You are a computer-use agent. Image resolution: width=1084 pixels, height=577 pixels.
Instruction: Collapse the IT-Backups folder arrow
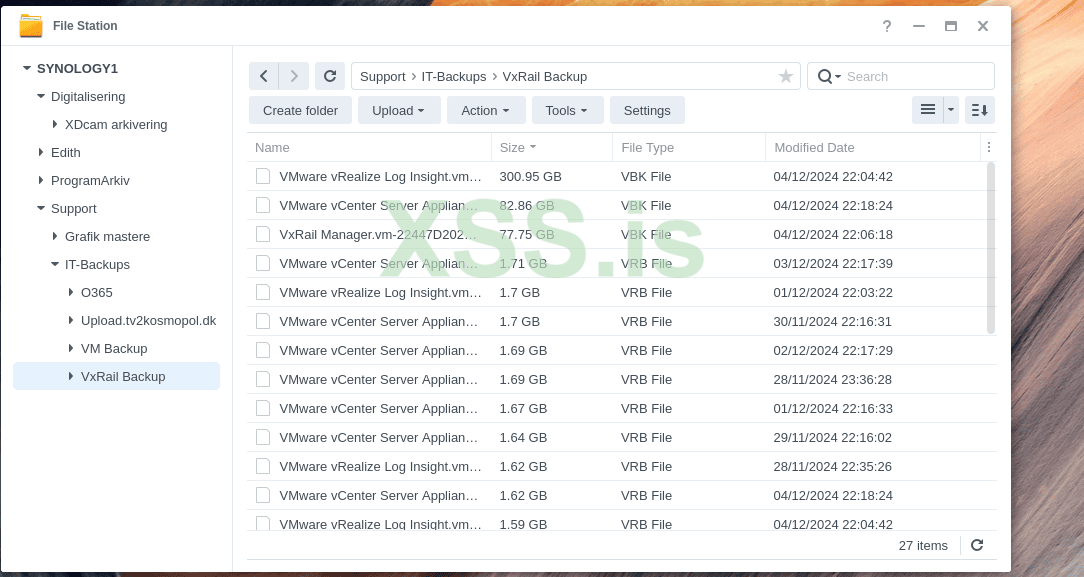[x=55, y=264]
